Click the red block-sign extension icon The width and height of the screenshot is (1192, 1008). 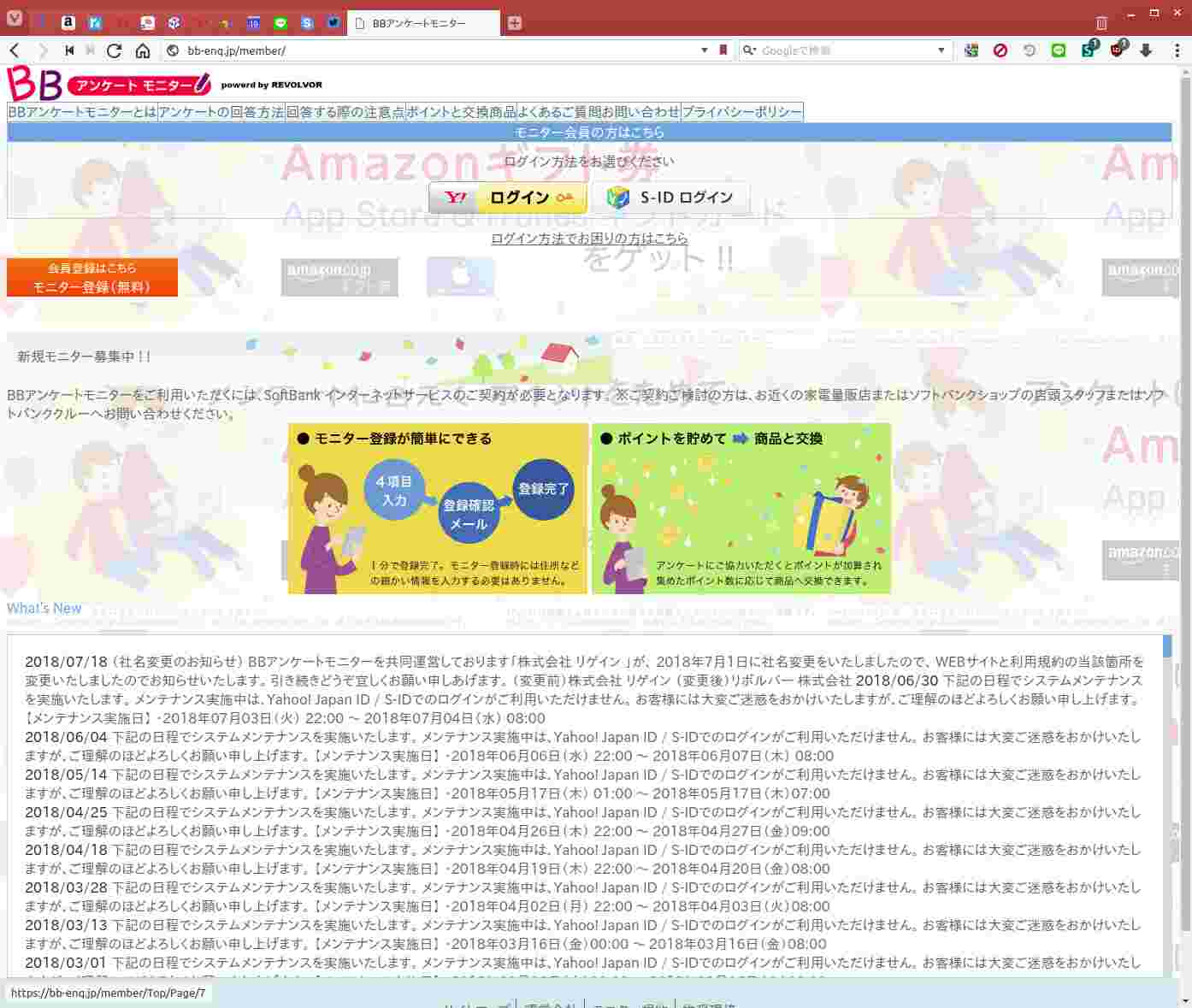coord(1000,50)
